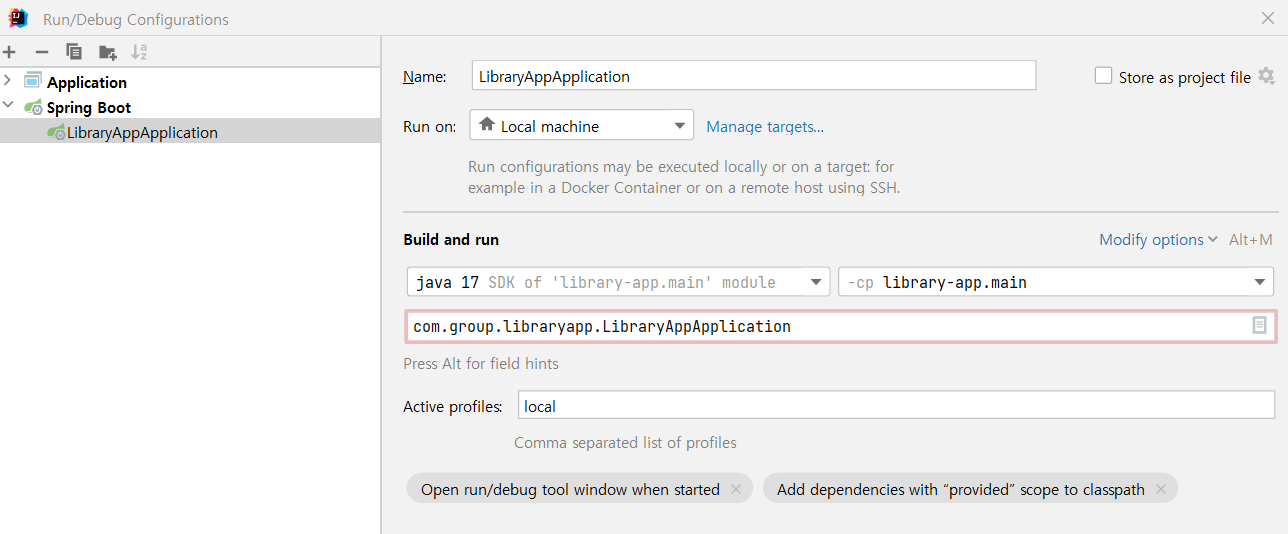Remove 'Open run/debug tool window when started' chip
This screenshot has height=534, width=1288.
[736, 489]
